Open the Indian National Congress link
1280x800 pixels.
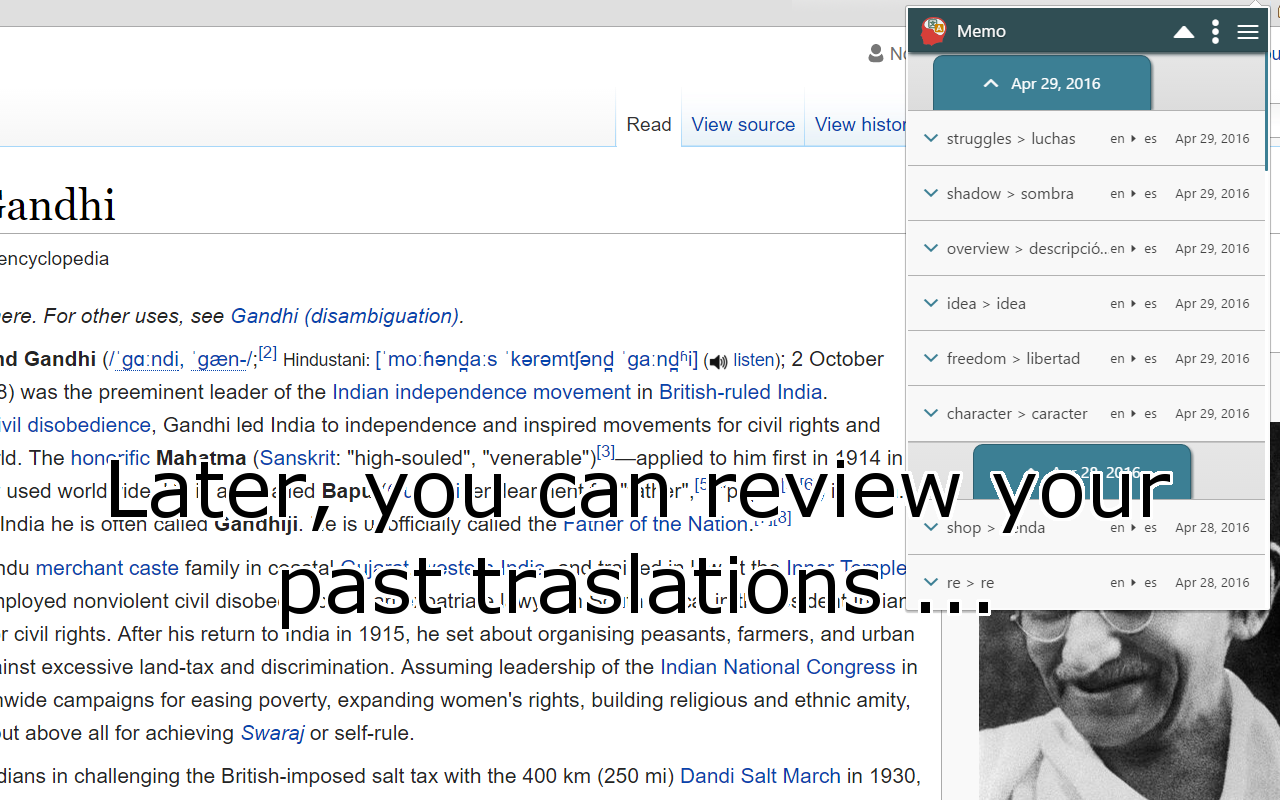(x=778, y=667)
